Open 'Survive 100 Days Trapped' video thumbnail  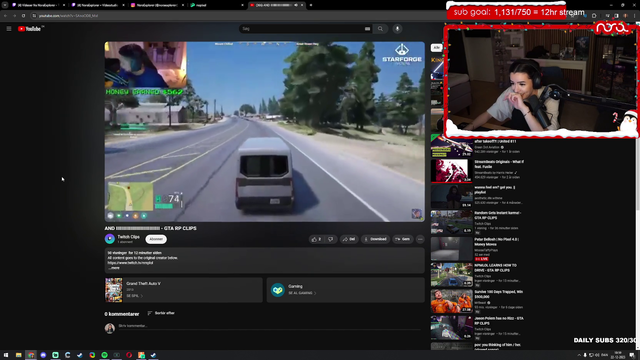[x=451, y=301]
